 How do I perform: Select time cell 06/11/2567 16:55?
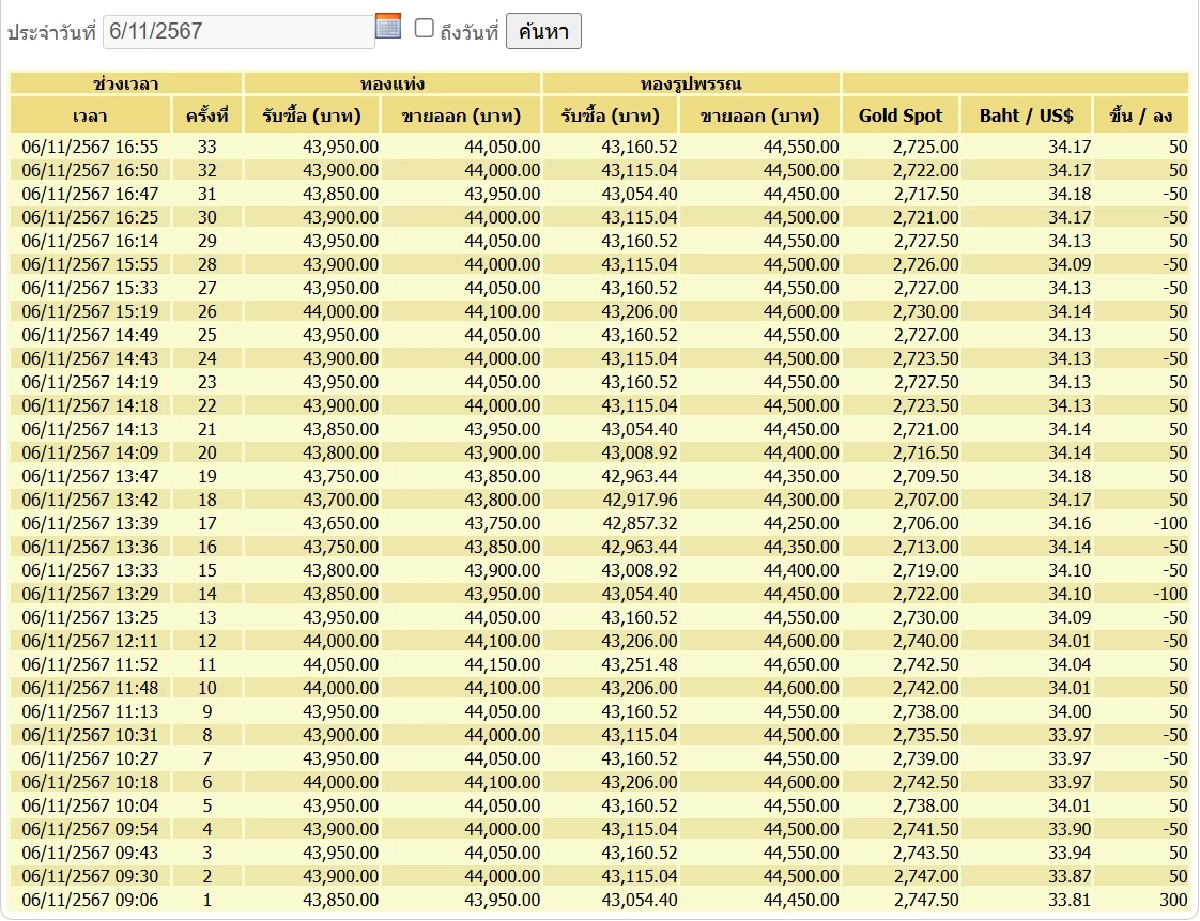point(90,147)
